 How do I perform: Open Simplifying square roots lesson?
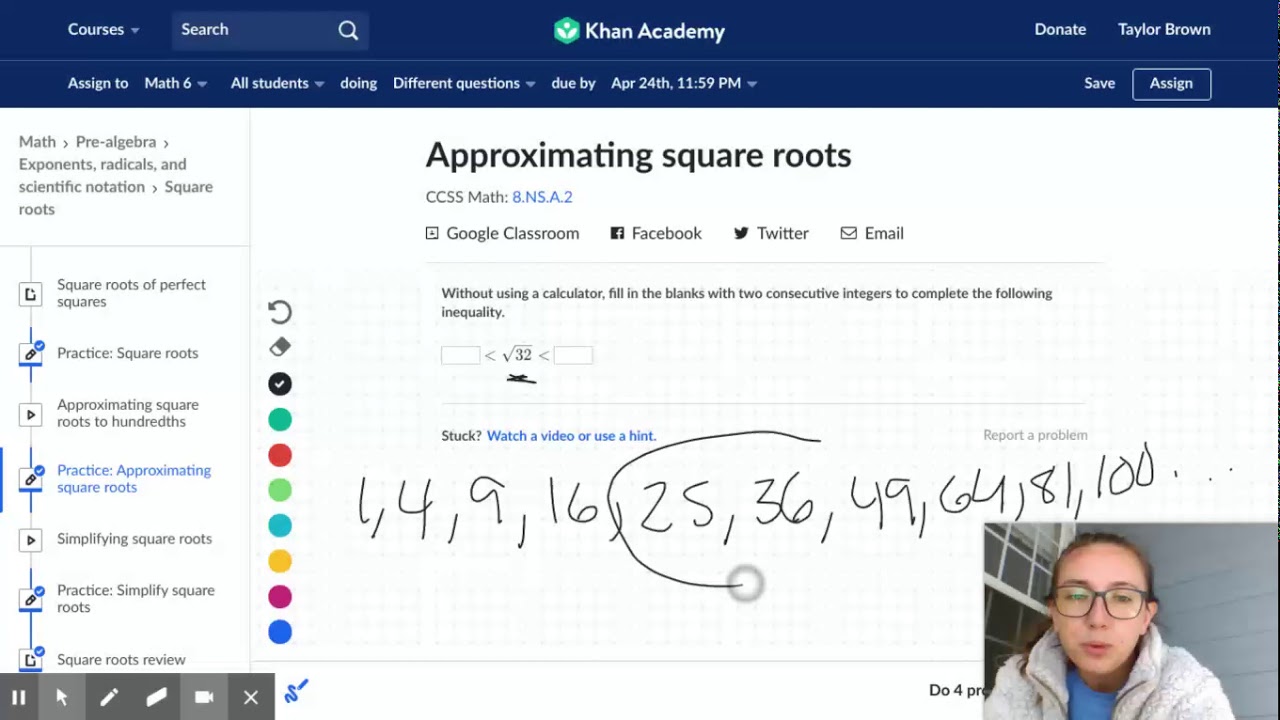click(134, 539)
